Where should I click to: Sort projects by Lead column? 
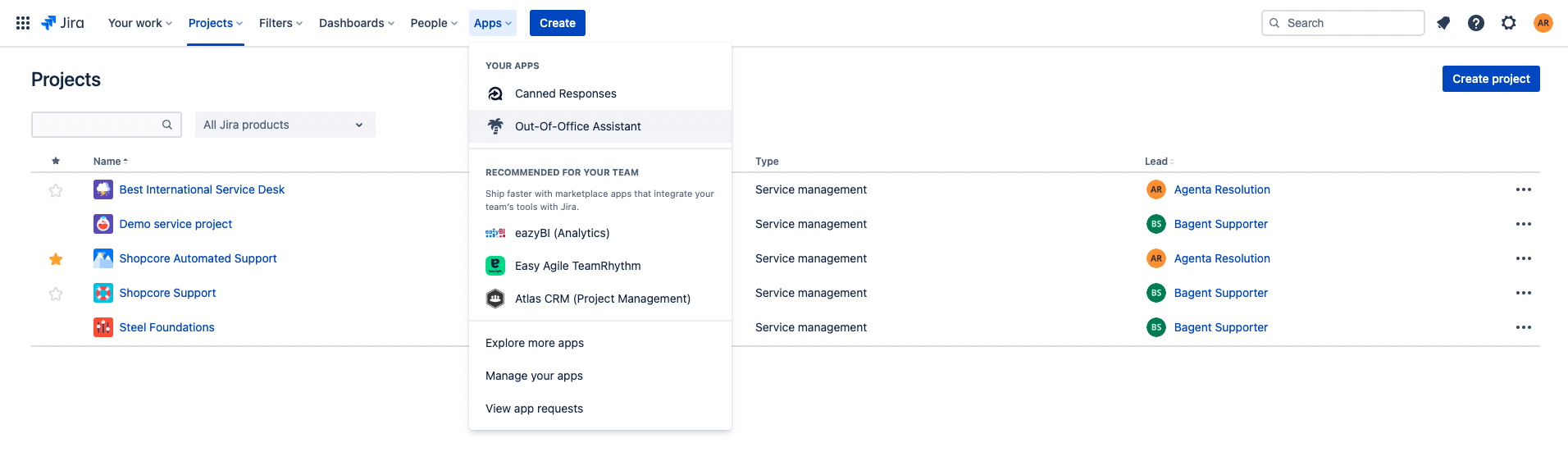pos(1159,162)
